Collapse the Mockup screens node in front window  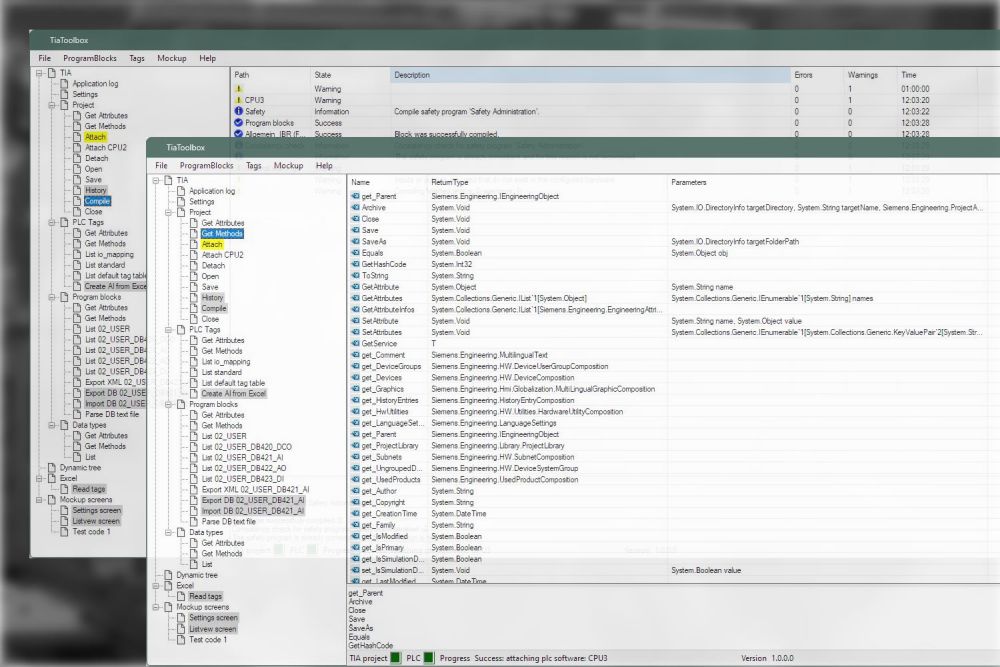click(x=156, y=607)
